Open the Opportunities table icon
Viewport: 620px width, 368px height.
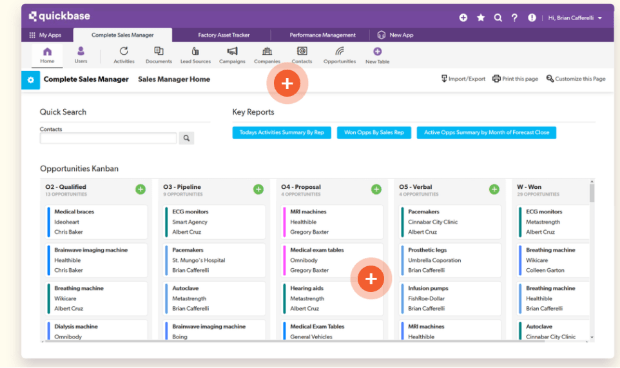point(340,55)
